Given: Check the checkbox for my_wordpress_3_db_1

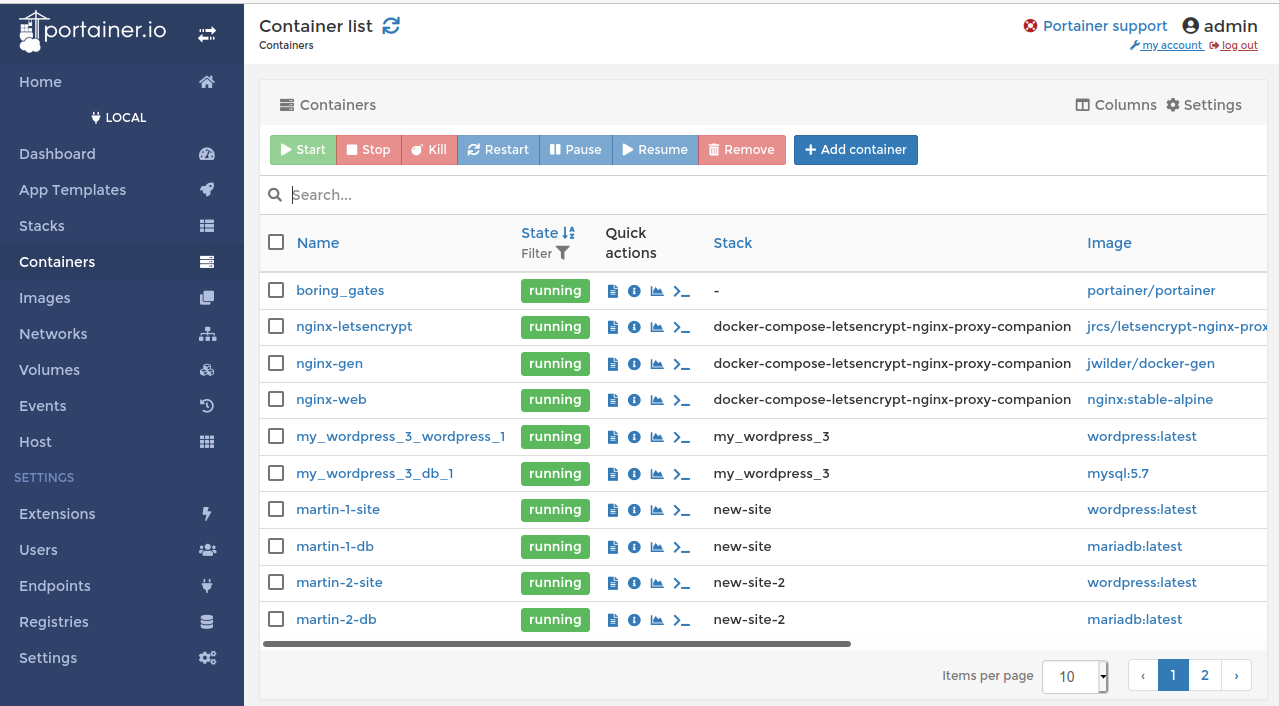Looking at the screenshot, I should point(276,473).
